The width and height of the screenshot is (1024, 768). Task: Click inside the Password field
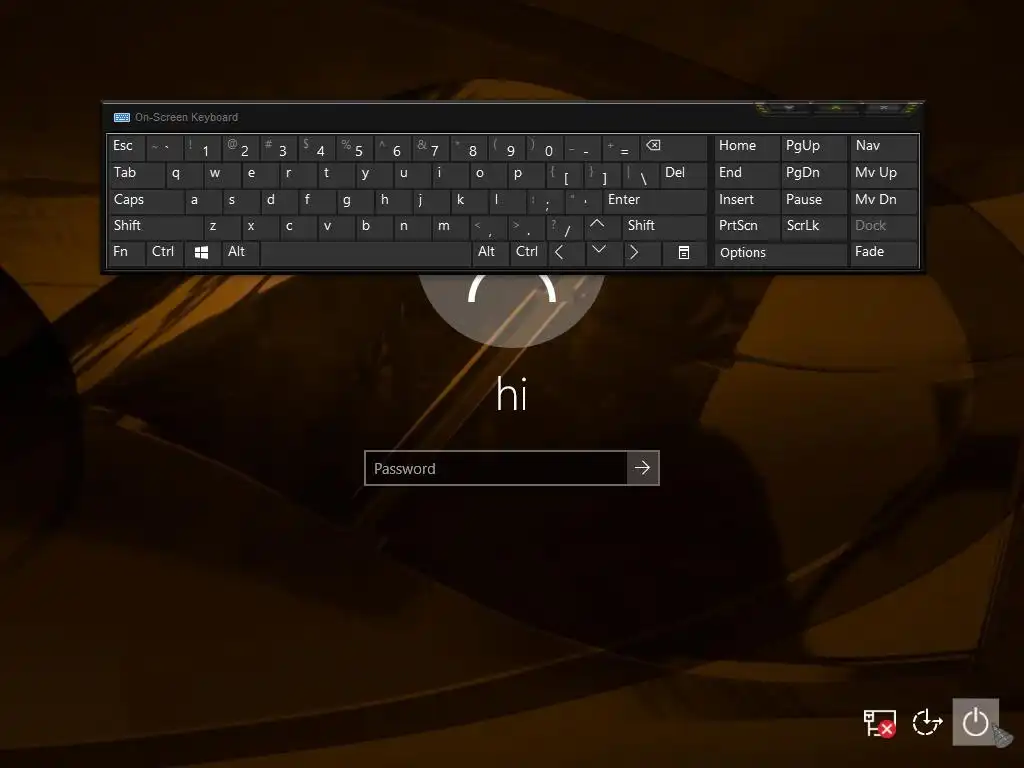(496, 468)
